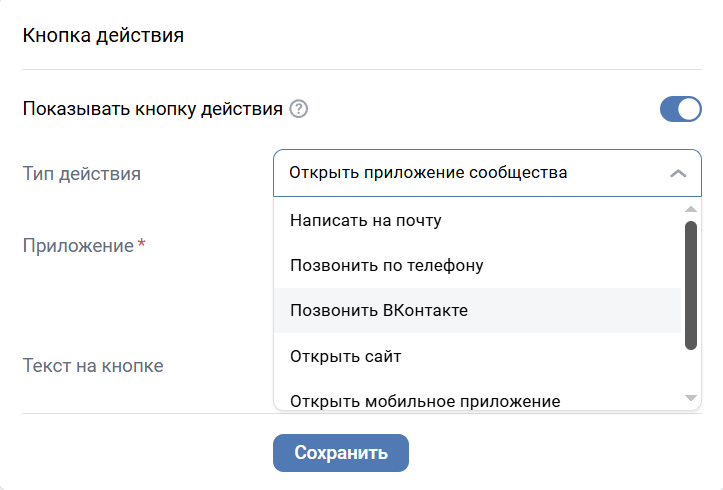Click the 'Показывать кнопку действия' label text
The height and width of the screenshot is (490, 723).
tap(152, 109)
